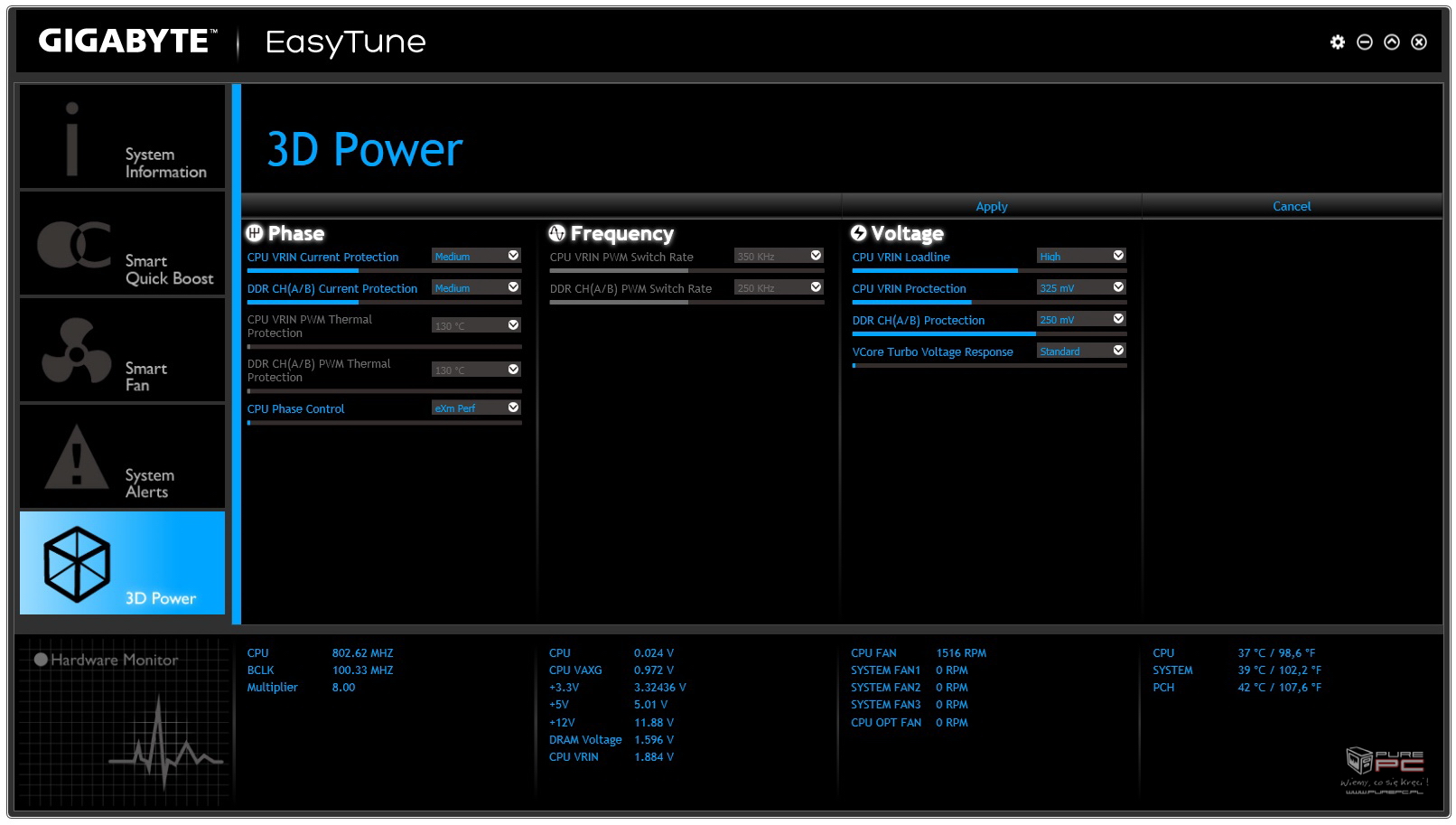This screenshot has width=1456, height=825.
Task: Click the System Information 'i' icon
Action: 72,138
